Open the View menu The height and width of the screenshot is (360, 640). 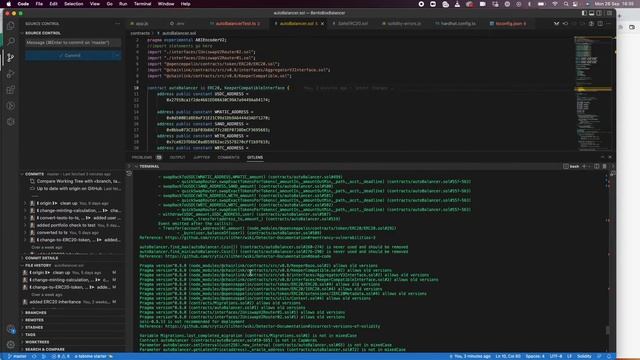pos(95,4)
